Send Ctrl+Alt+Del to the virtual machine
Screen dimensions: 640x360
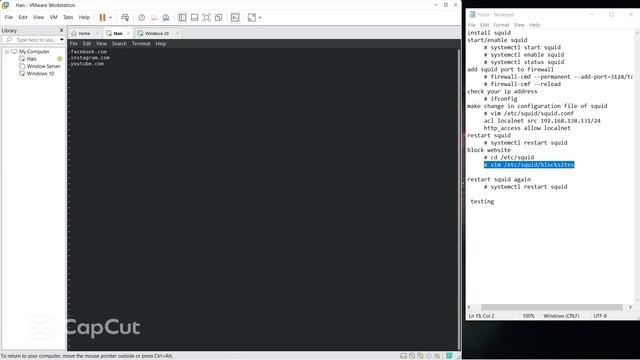125,18
